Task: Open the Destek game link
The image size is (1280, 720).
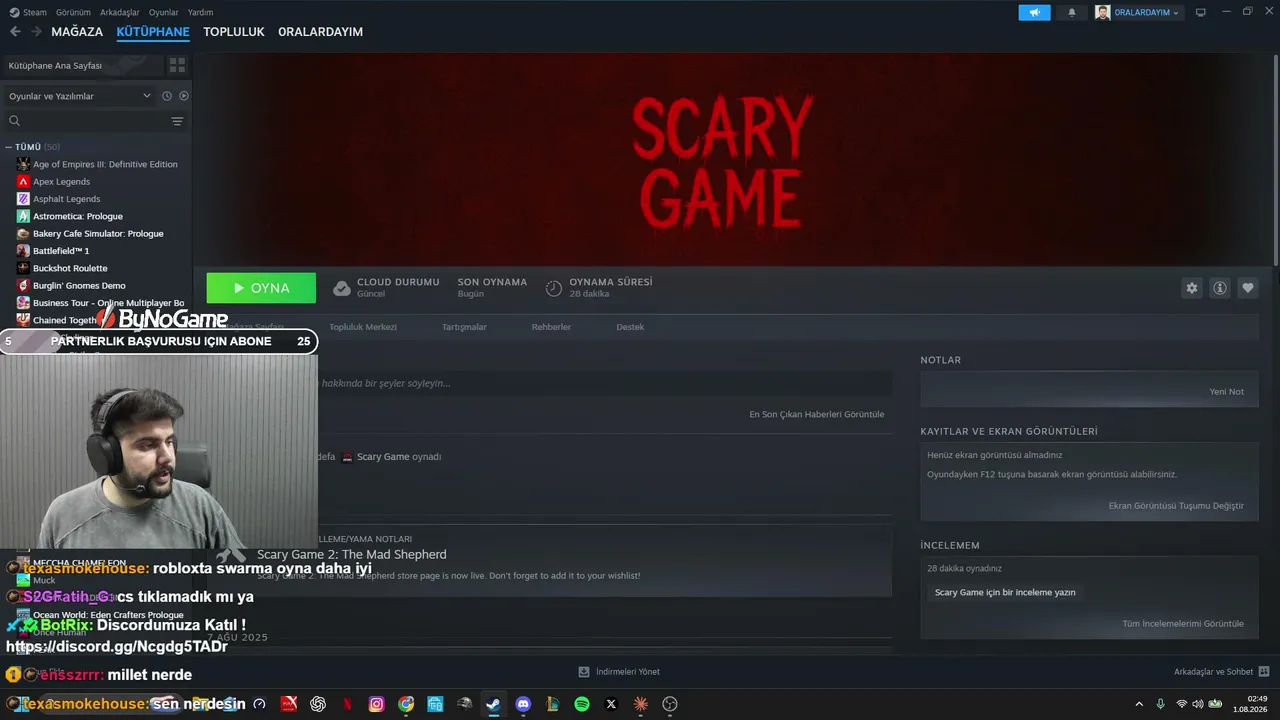Action: pyautogui.click(x=630, y=327)
